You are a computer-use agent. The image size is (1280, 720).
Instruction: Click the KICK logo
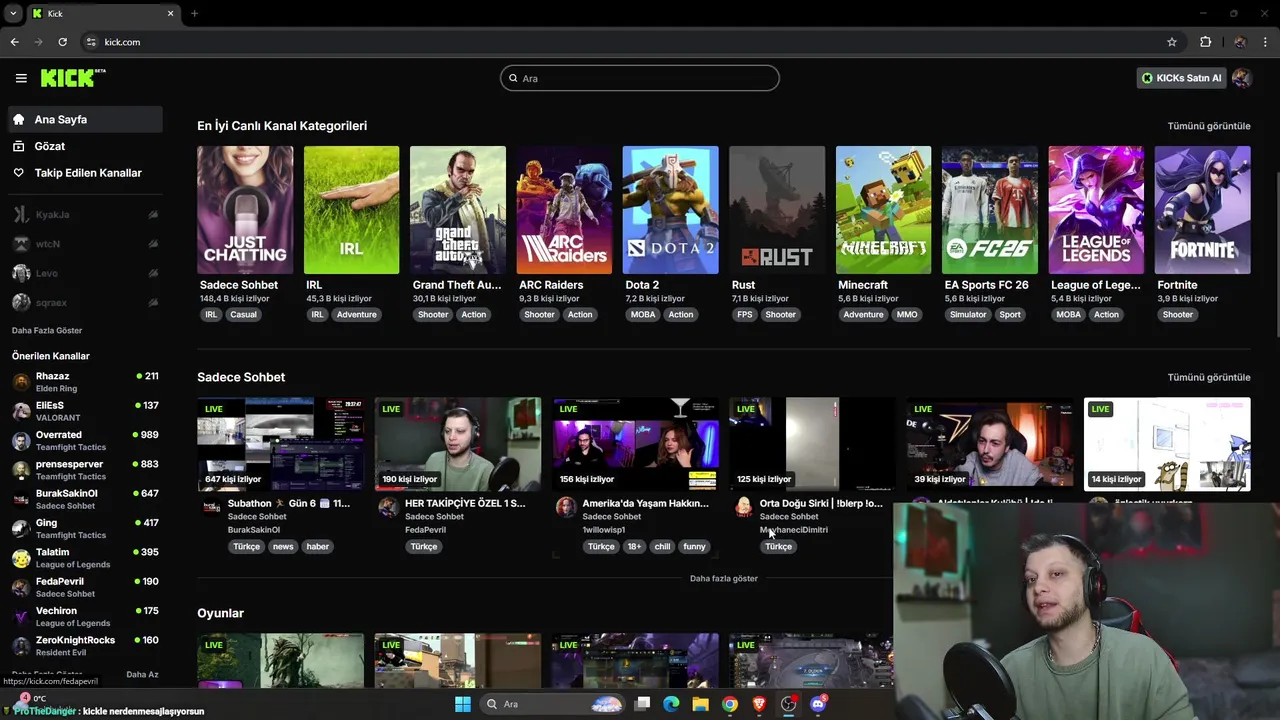click(x=72, y=78)
